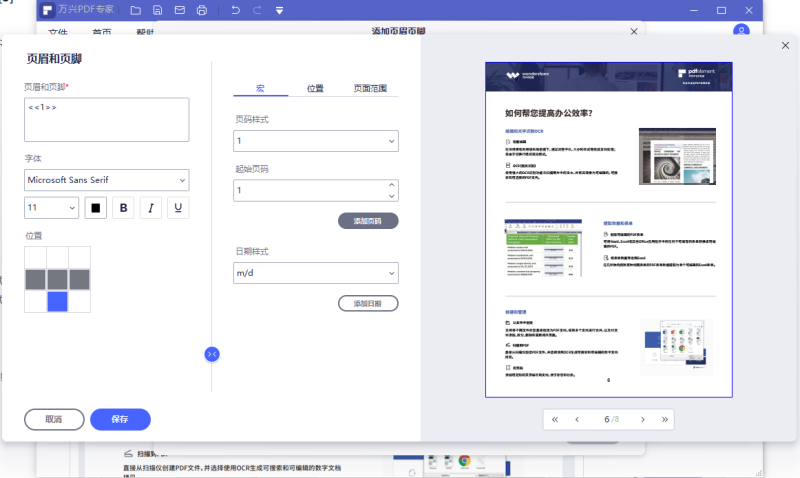The height and width of the screenshot is (478, 800).
Task: Switch to the 位置 tab
Action: [315, 88]
